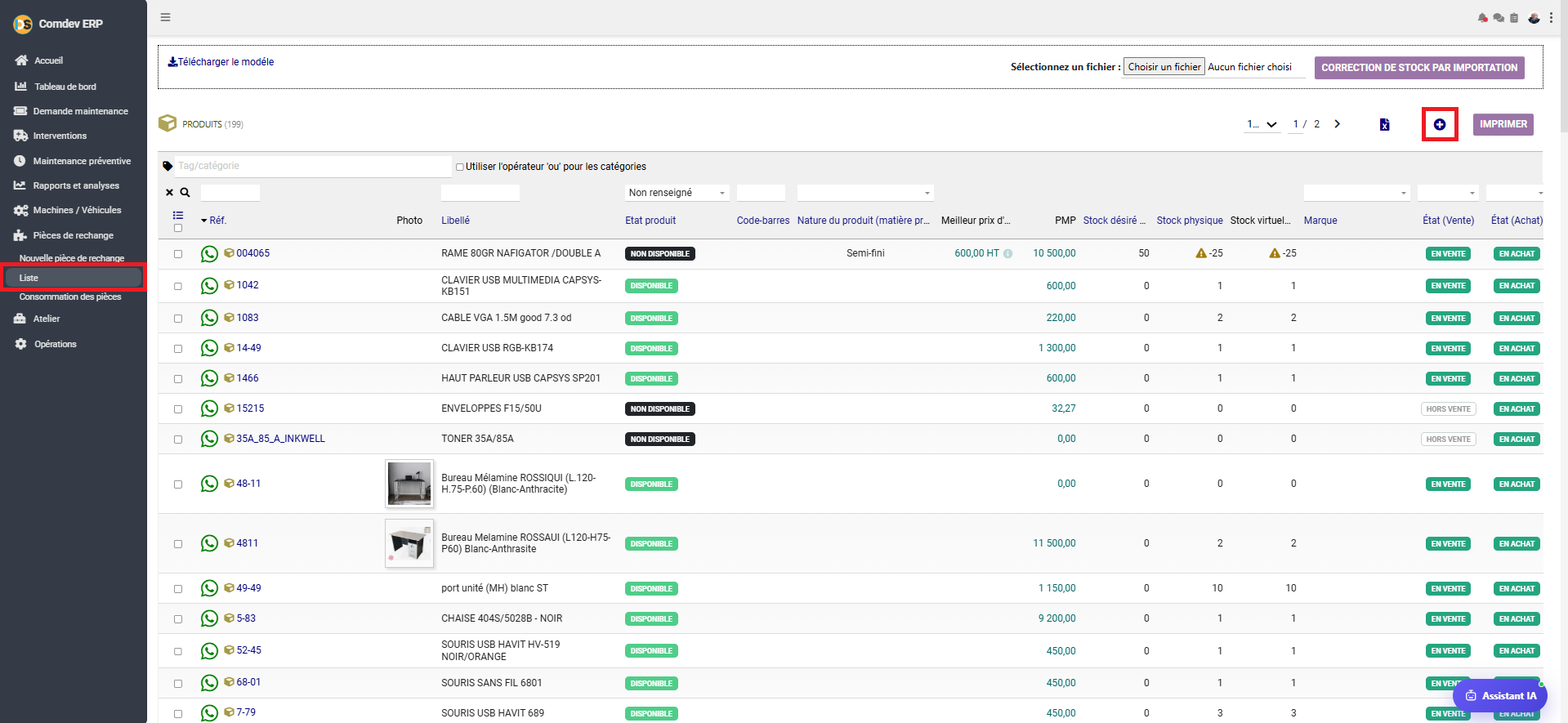This screenshot has height=723, width=1568.
Task: Toggle the select-all rows checkbox
Action: (178, 228)
